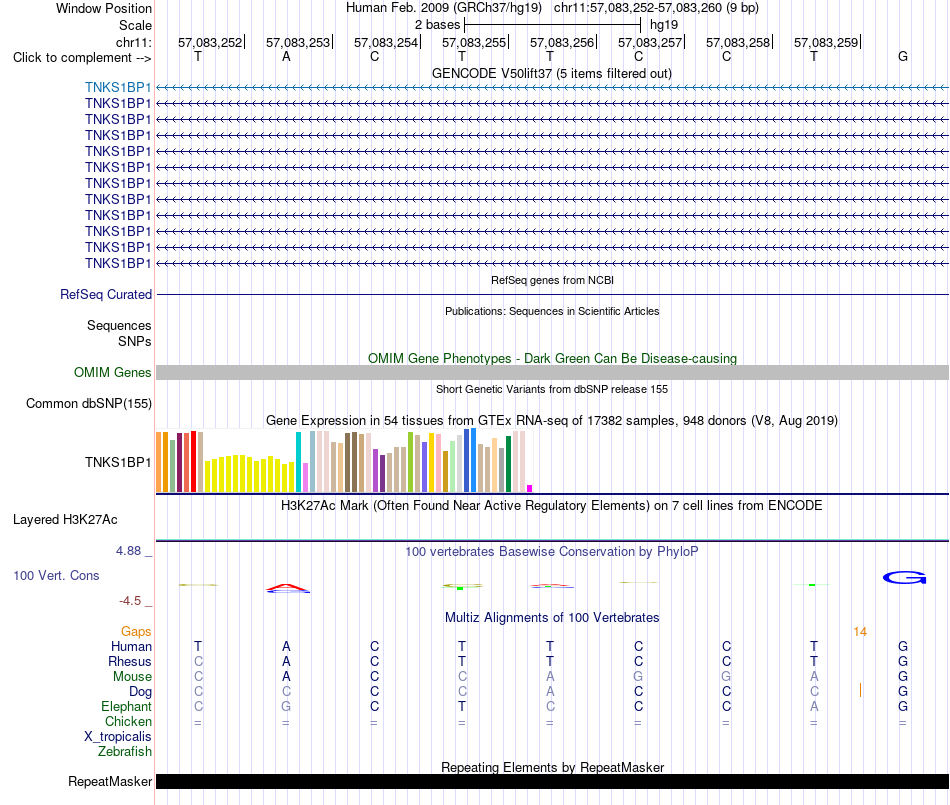Viewport: 950px width, 805px height.
Task: Click the chr11:57,083,252-57,083,260 window position text
Action: (656, 8)
